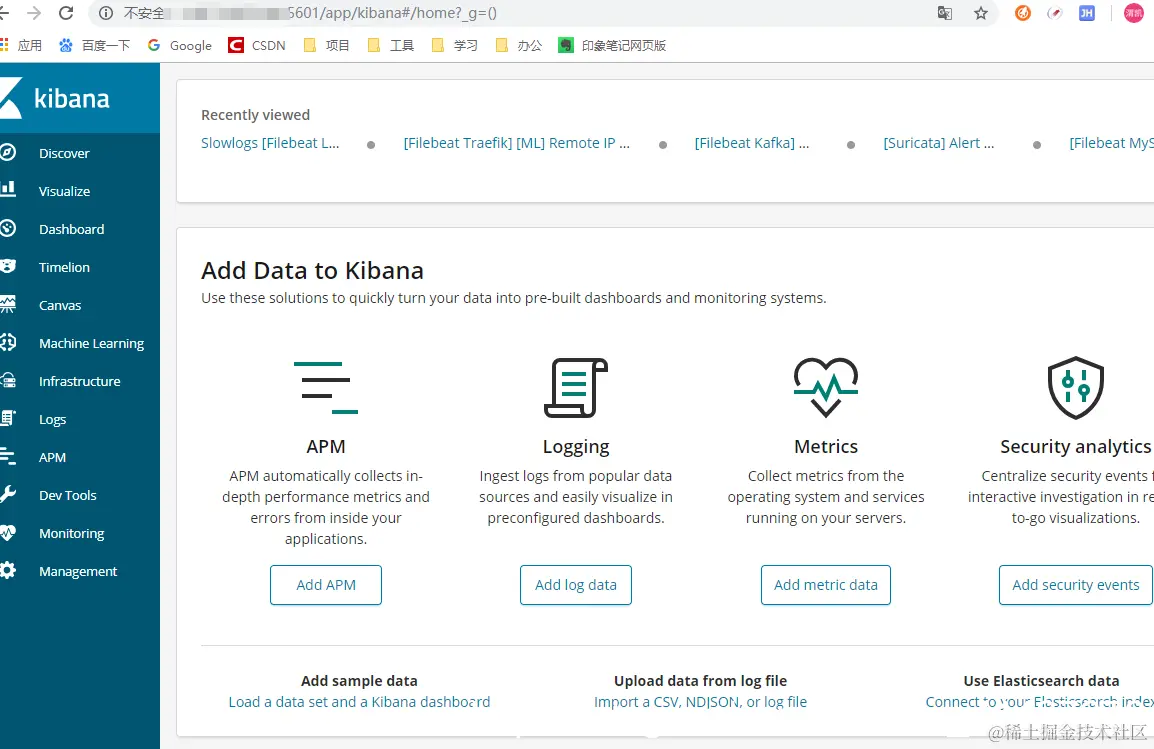The image size is (1154, 749).
Task: Click the Security analytics shield icon
Action: point(1075,388)
